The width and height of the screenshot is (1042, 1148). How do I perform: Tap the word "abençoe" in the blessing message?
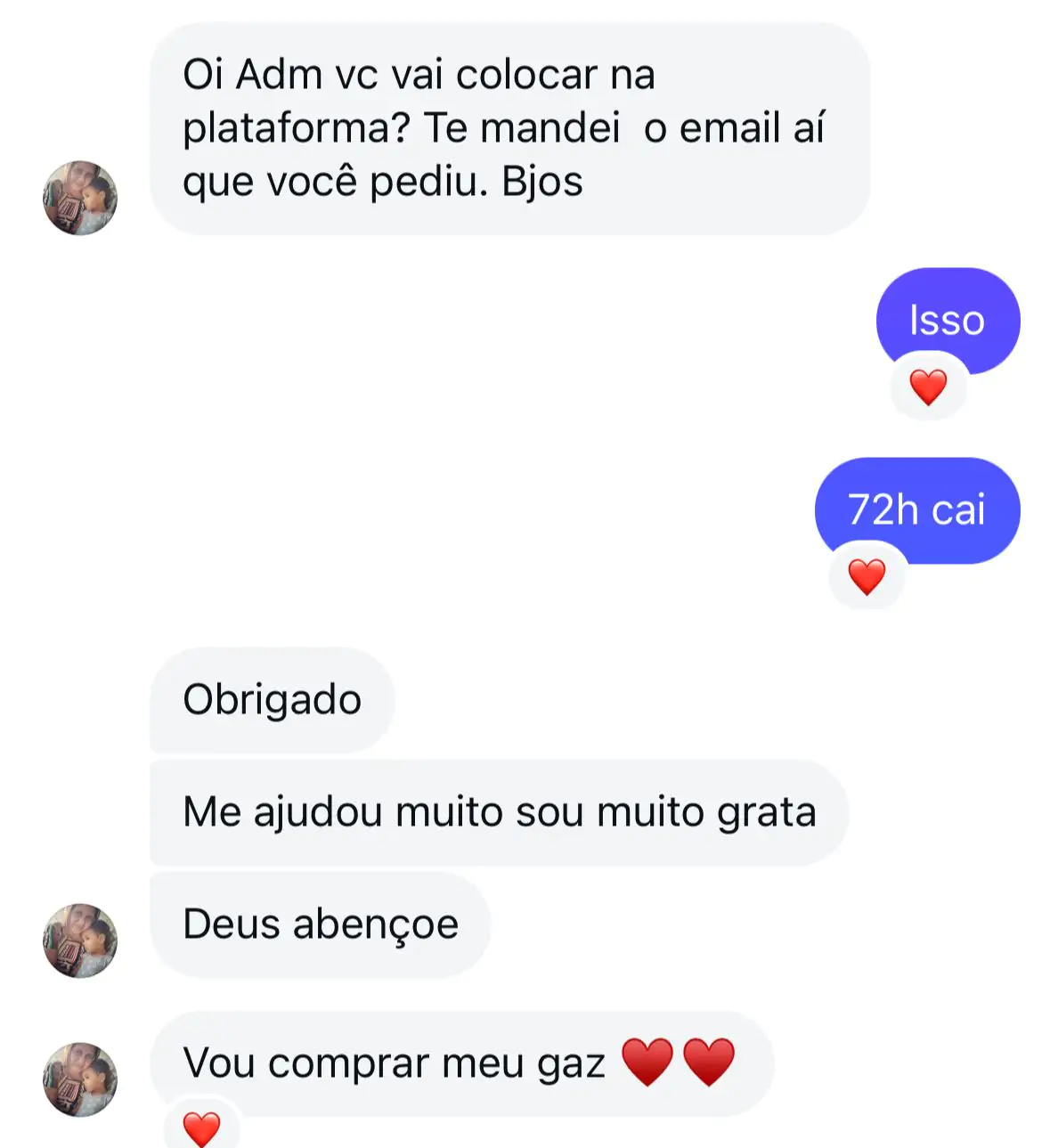coord(376,924)
